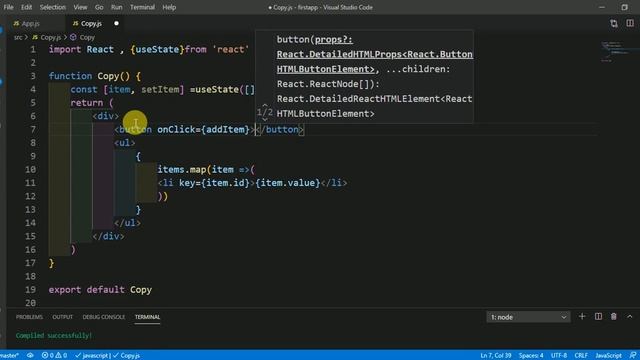Click 'export default Copy' line
The image size is (640, 360).
[100, 290]
